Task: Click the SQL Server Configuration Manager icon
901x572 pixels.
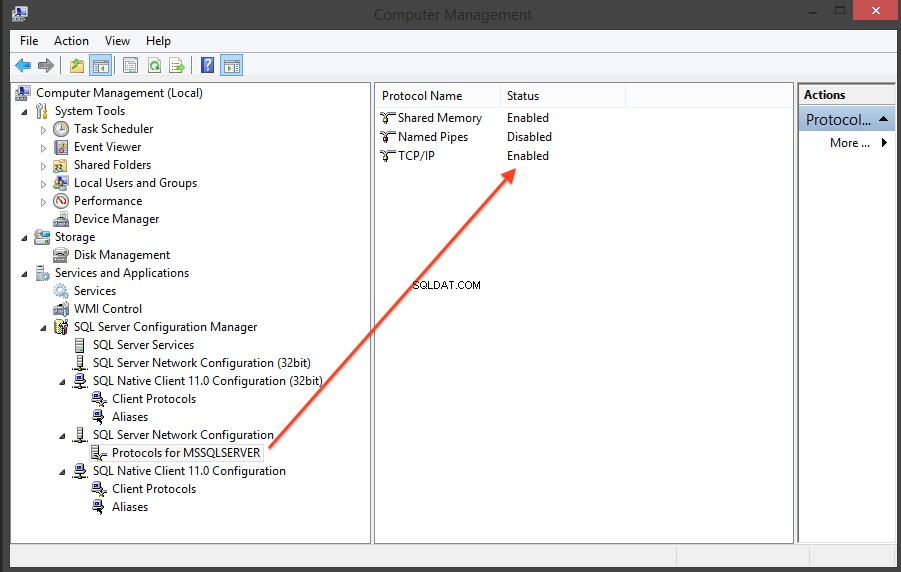Action: click(x=61, y=327)
